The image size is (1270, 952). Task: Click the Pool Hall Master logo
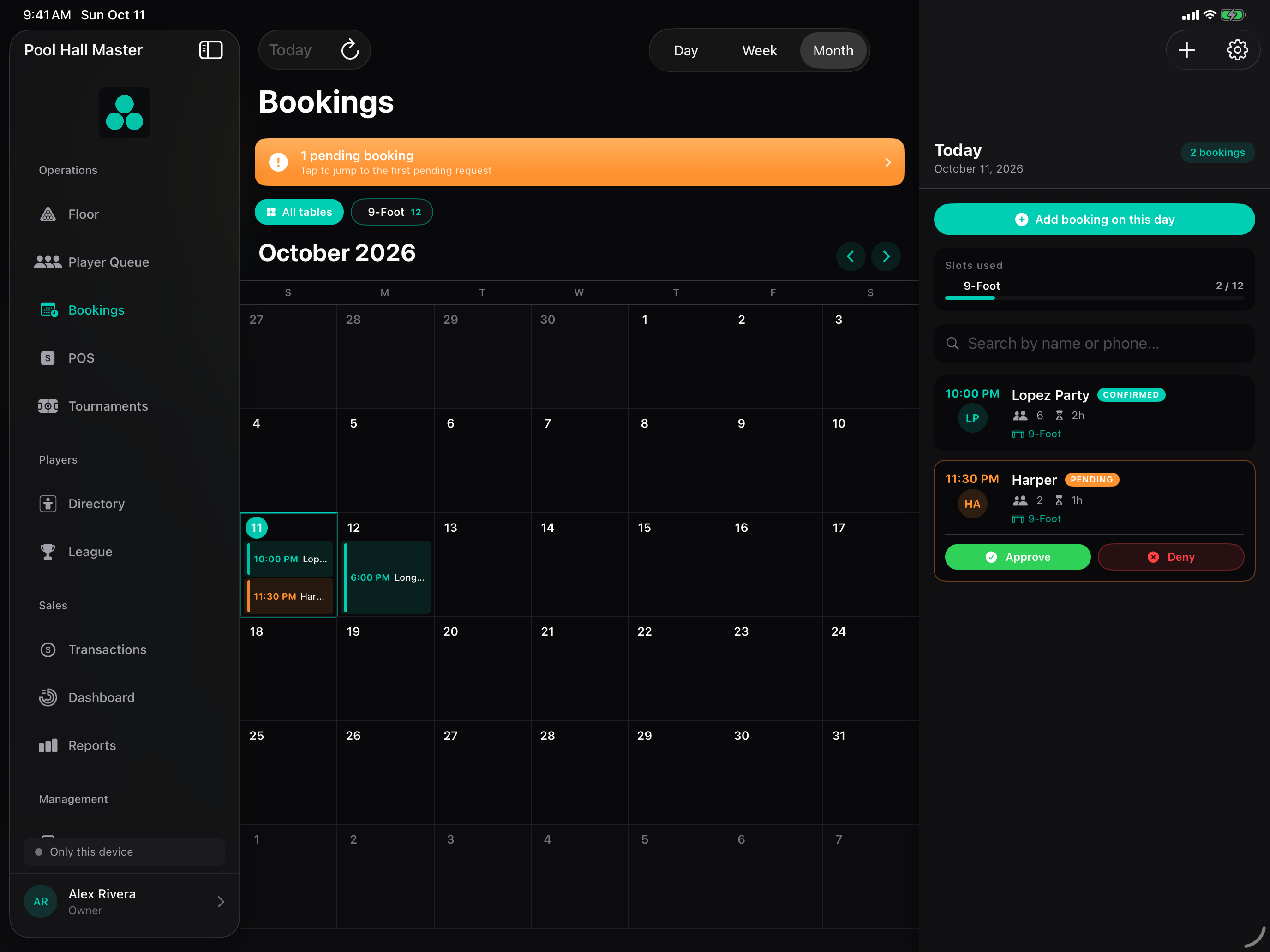(125, 113)
